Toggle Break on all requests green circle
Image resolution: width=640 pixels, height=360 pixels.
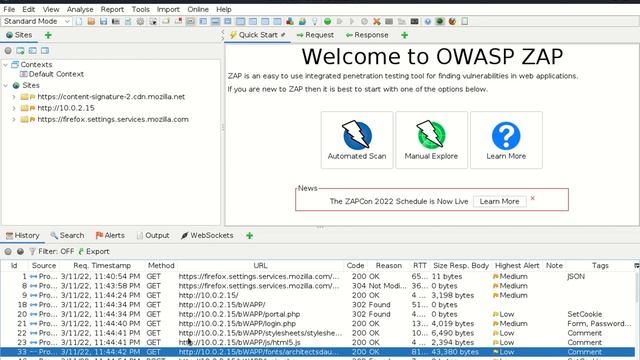tap(327, 21)
